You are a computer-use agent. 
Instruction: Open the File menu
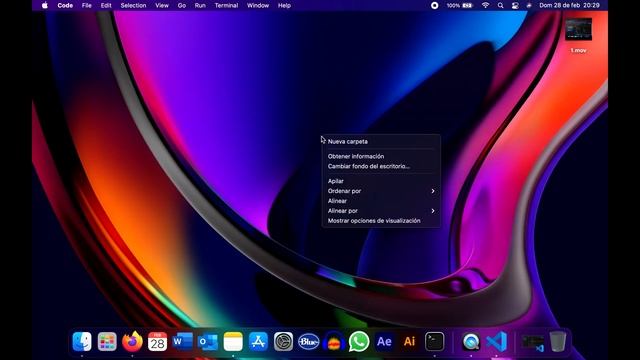(x=87, y=5)
